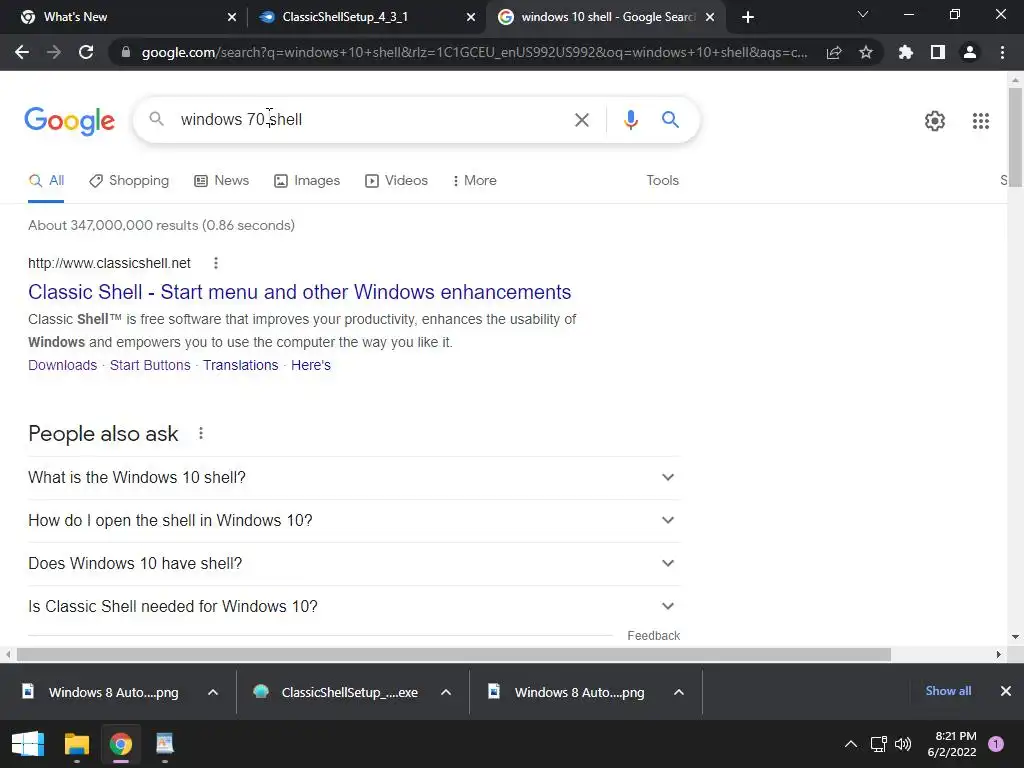Open network status tray icon
The width and height of the screenshot is (1024, 768).
pyautogui.click(x=878, y=744)
